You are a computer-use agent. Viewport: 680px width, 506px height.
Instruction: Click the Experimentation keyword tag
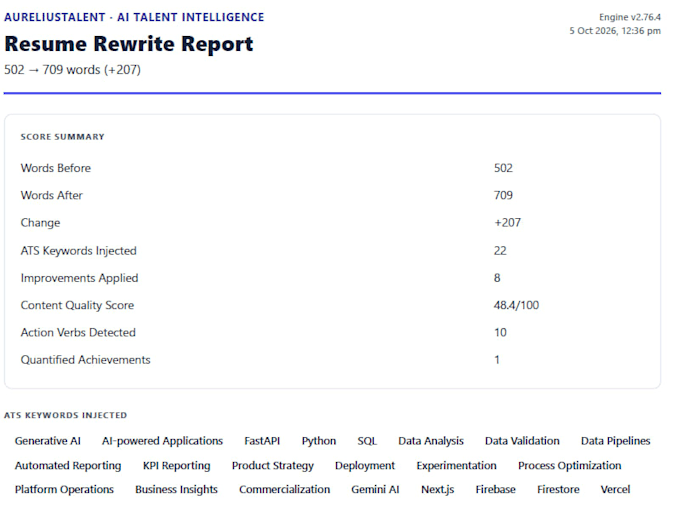pos(456,466)
